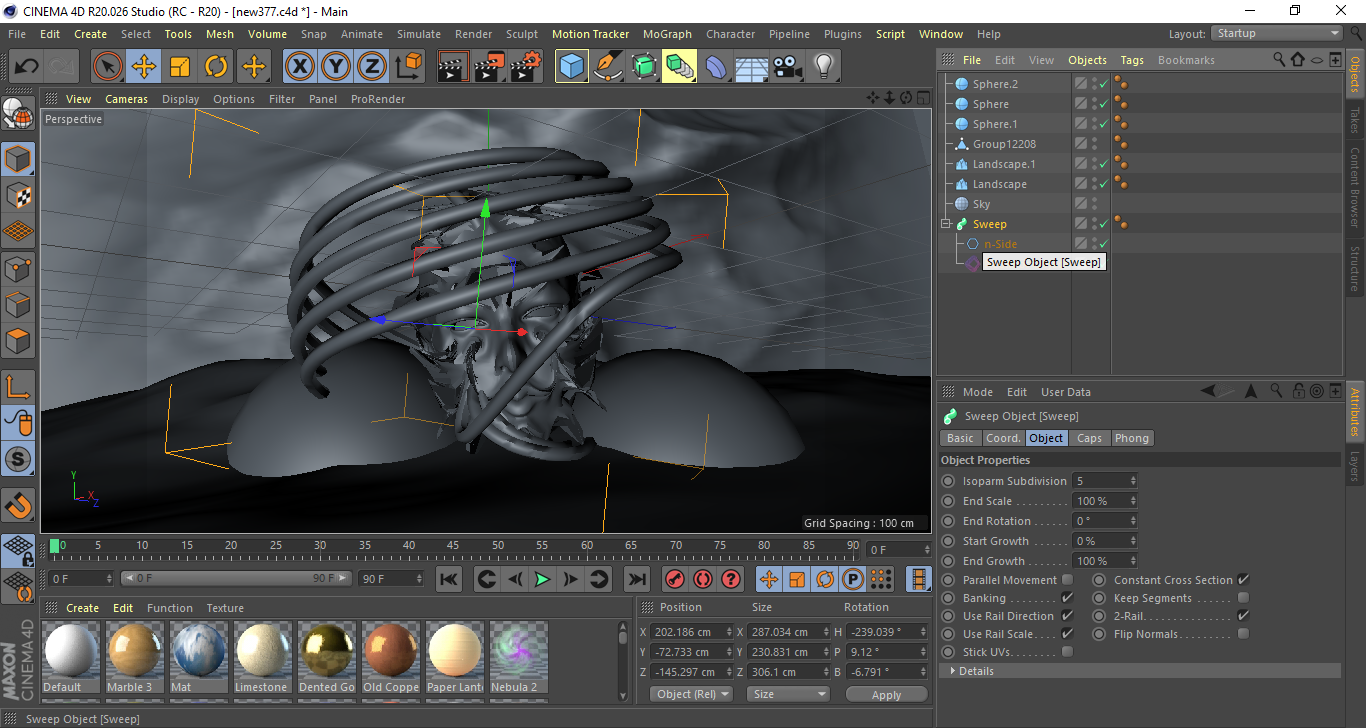This screenshot has height=728, width=1366.
Task: Toggle Autokeying button
Action: (703, 579)
